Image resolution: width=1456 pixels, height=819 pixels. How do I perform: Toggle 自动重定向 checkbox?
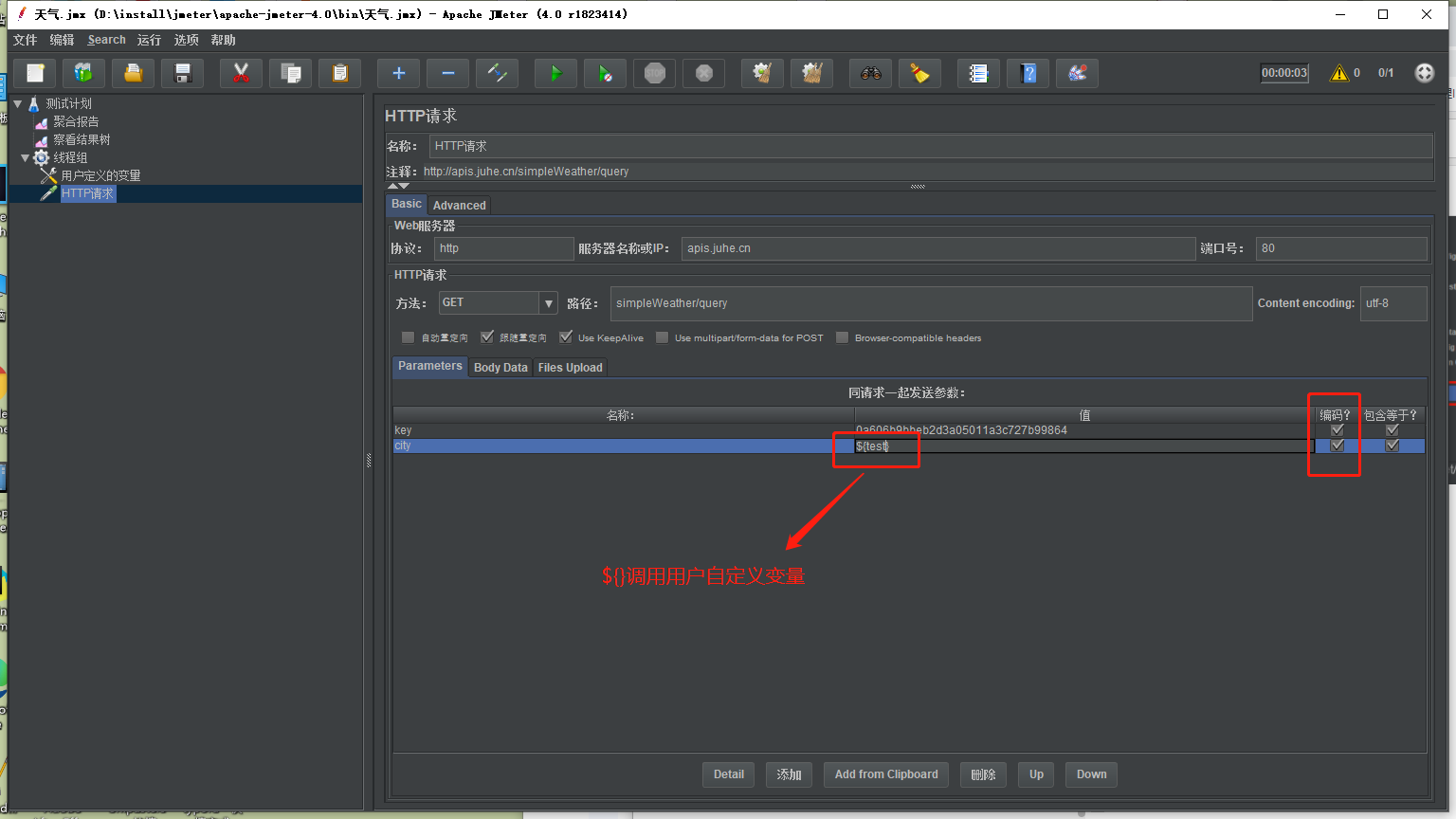408,337
